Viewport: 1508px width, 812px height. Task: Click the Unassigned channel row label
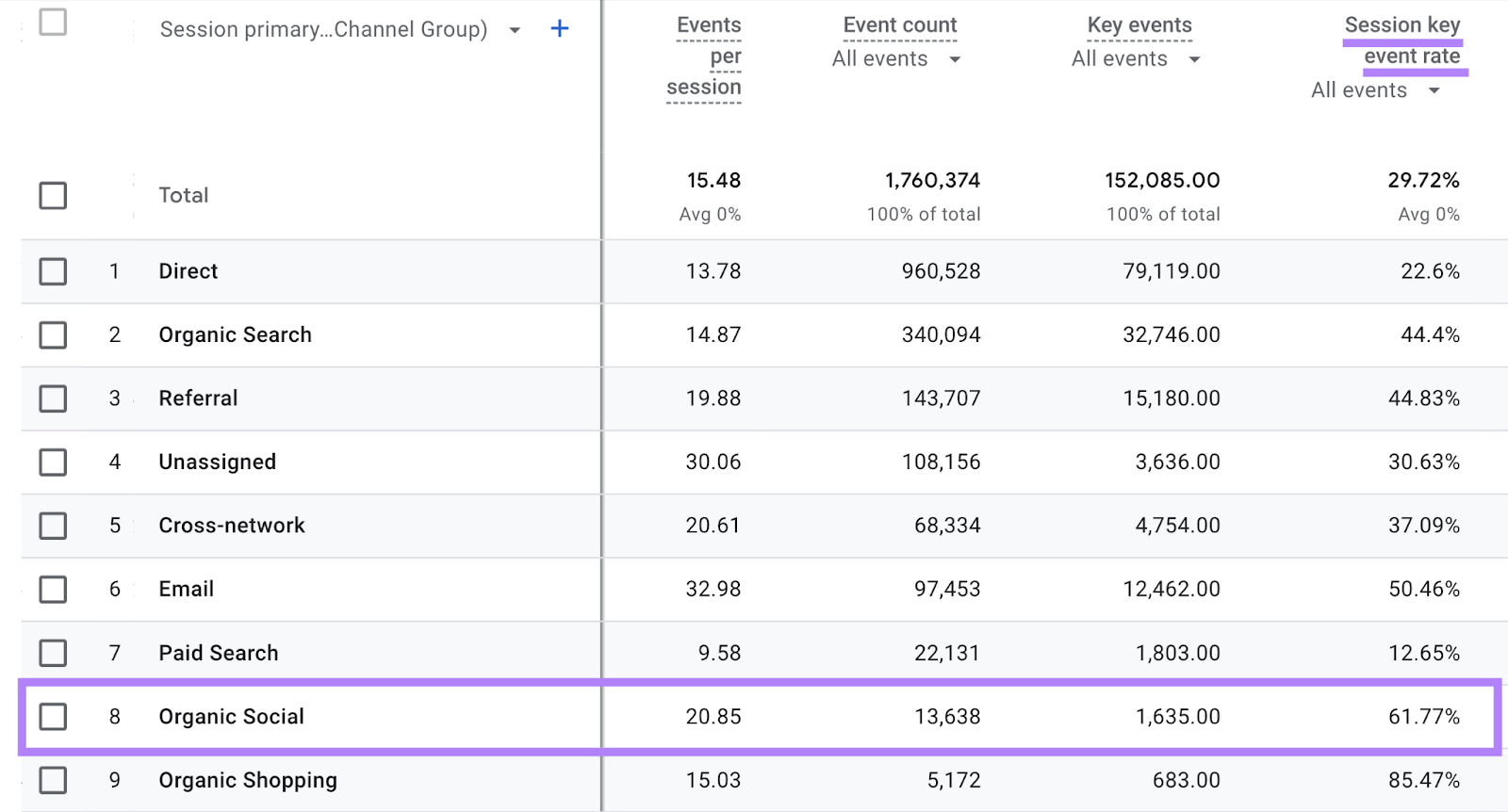(218, 462)
